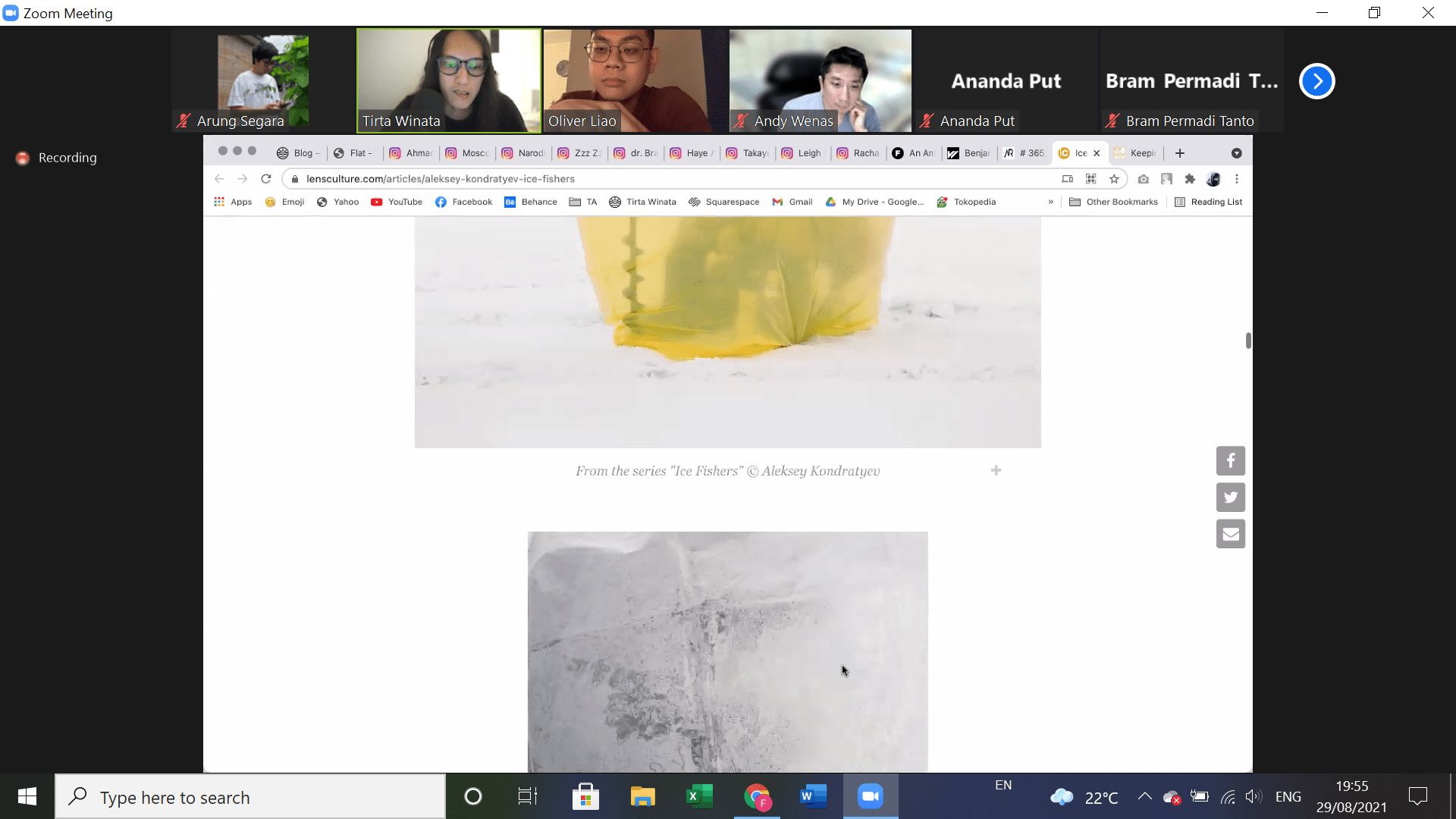Open the Squarespace bookmark

coord(724,202)
